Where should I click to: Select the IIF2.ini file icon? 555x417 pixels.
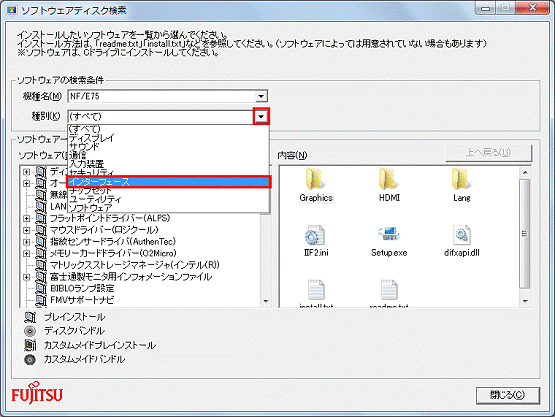tap(315, 235)
